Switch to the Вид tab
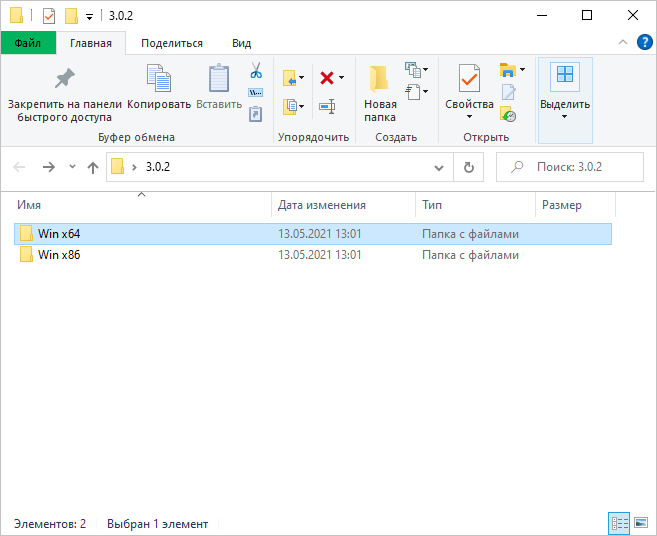Image resolution: width=657 pixels, height=536 pixels. [241, 43]
